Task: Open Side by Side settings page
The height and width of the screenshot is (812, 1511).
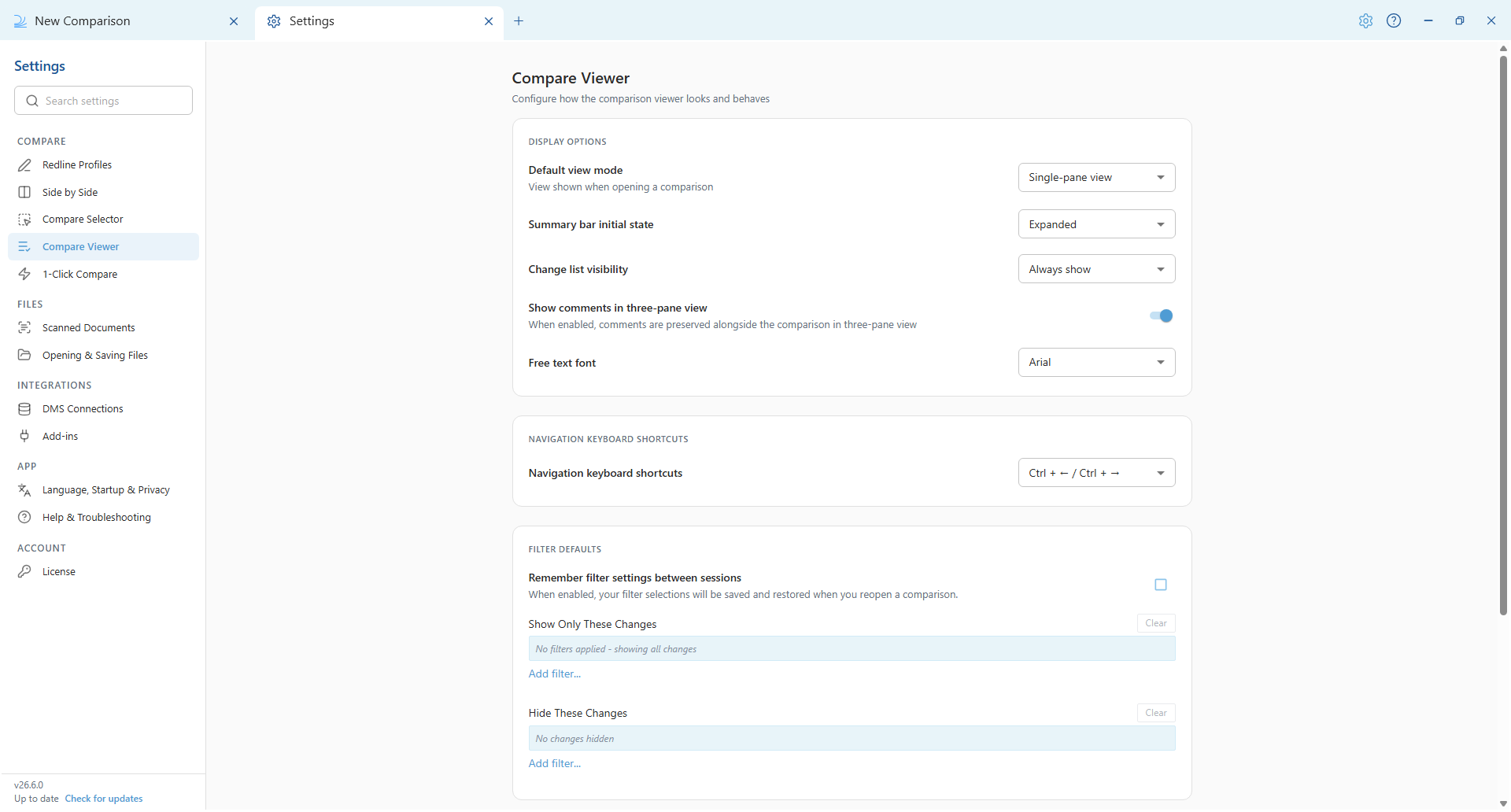Action: (x=103, y=193)
